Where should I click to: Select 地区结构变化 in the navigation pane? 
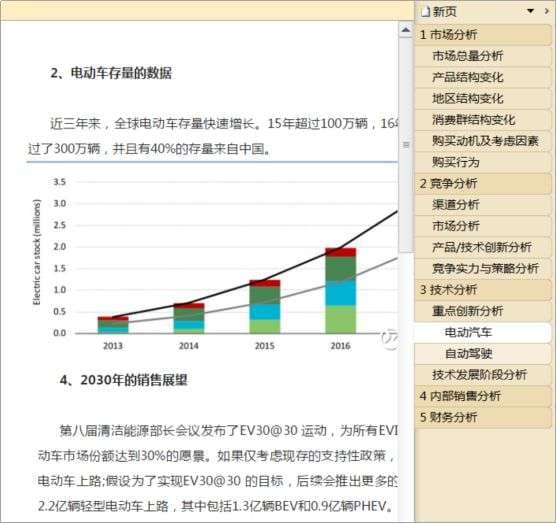pyautogui.click(x=483, y=99)
